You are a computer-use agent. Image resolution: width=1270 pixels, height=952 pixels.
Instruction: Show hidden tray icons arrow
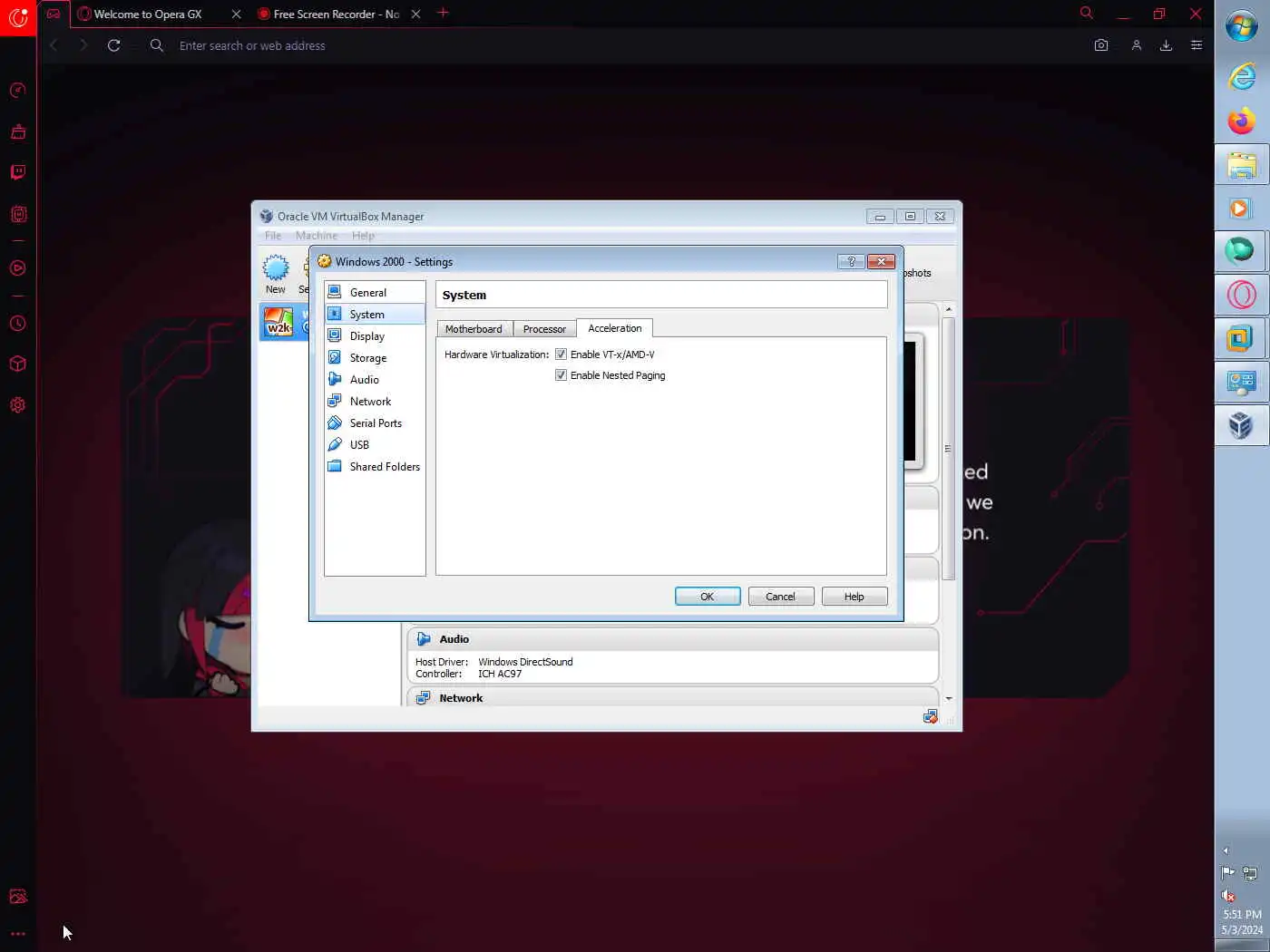(x=1226, y=850)
